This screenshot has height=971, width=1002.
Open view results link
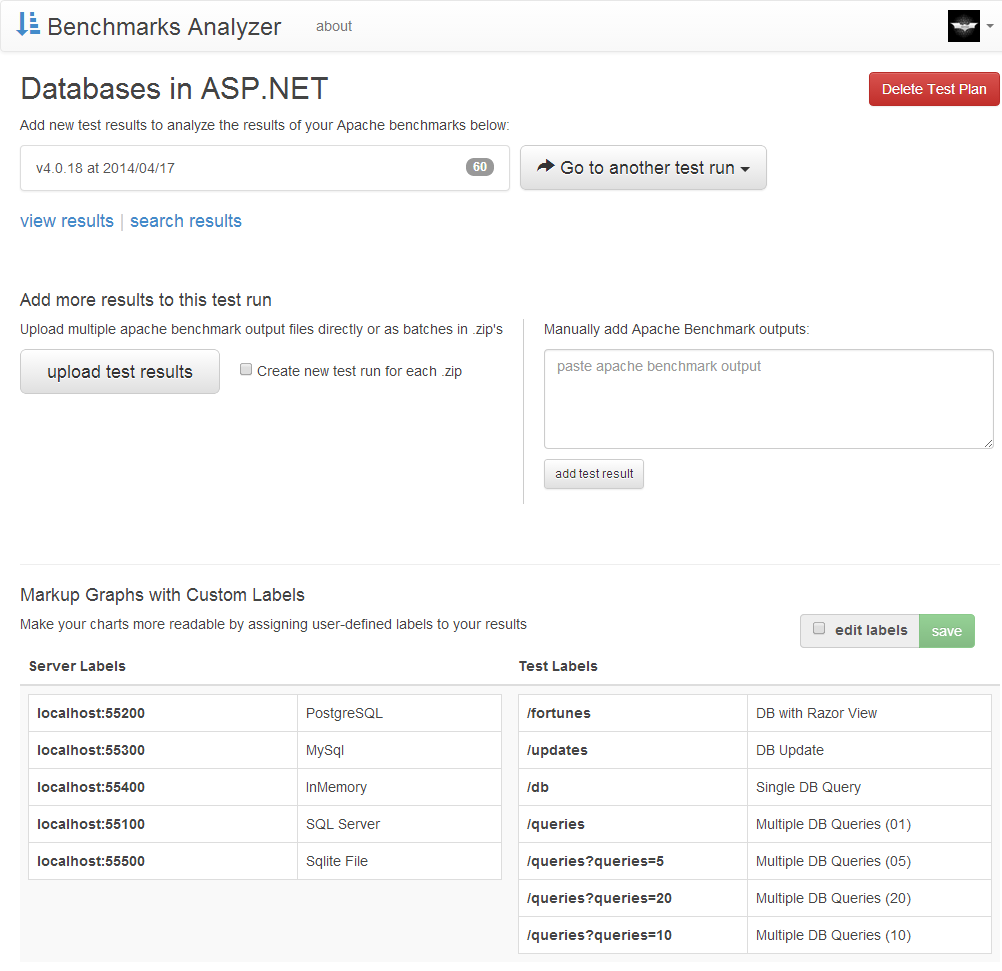coord(66,221)
